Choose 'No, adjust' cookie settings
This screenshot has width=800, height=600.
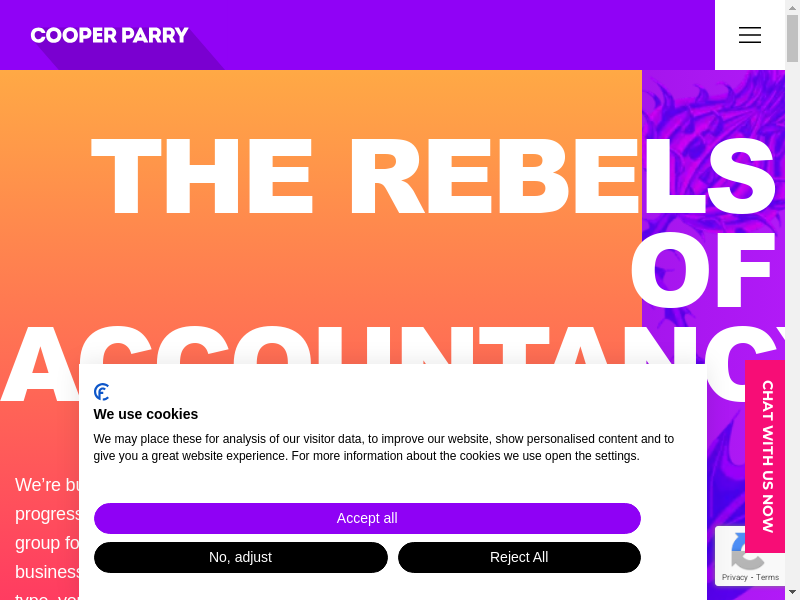click(x=240, y=557)
